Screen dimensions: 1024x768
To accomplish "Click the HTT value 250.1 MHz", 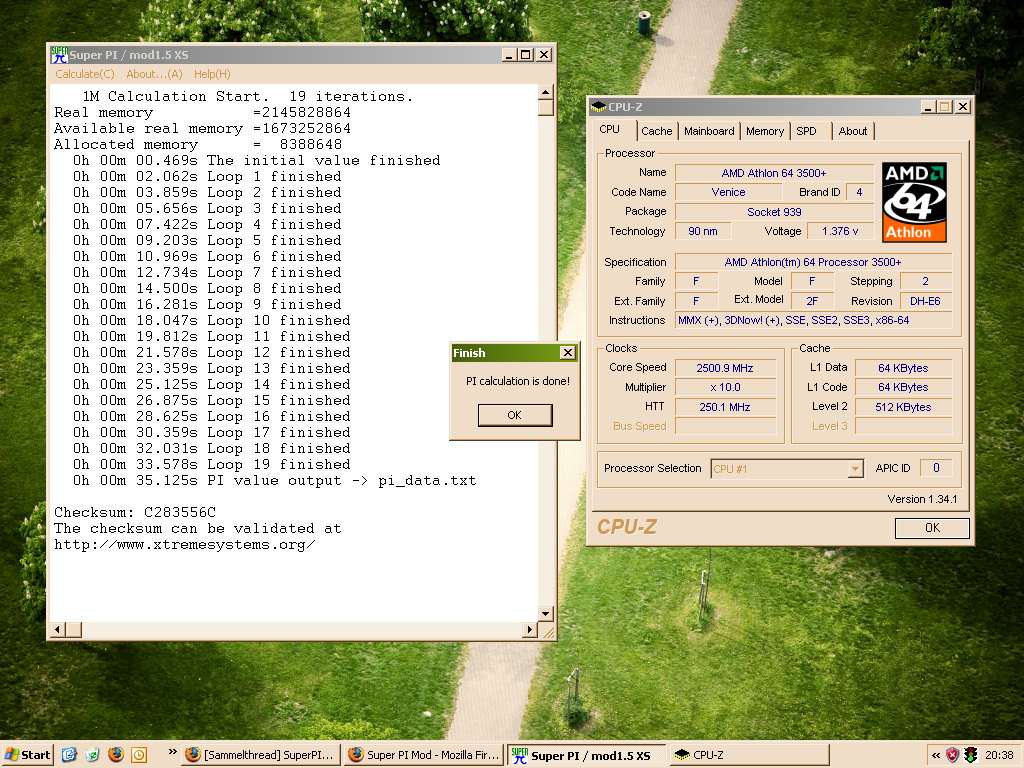I will [x=725, y=407].
